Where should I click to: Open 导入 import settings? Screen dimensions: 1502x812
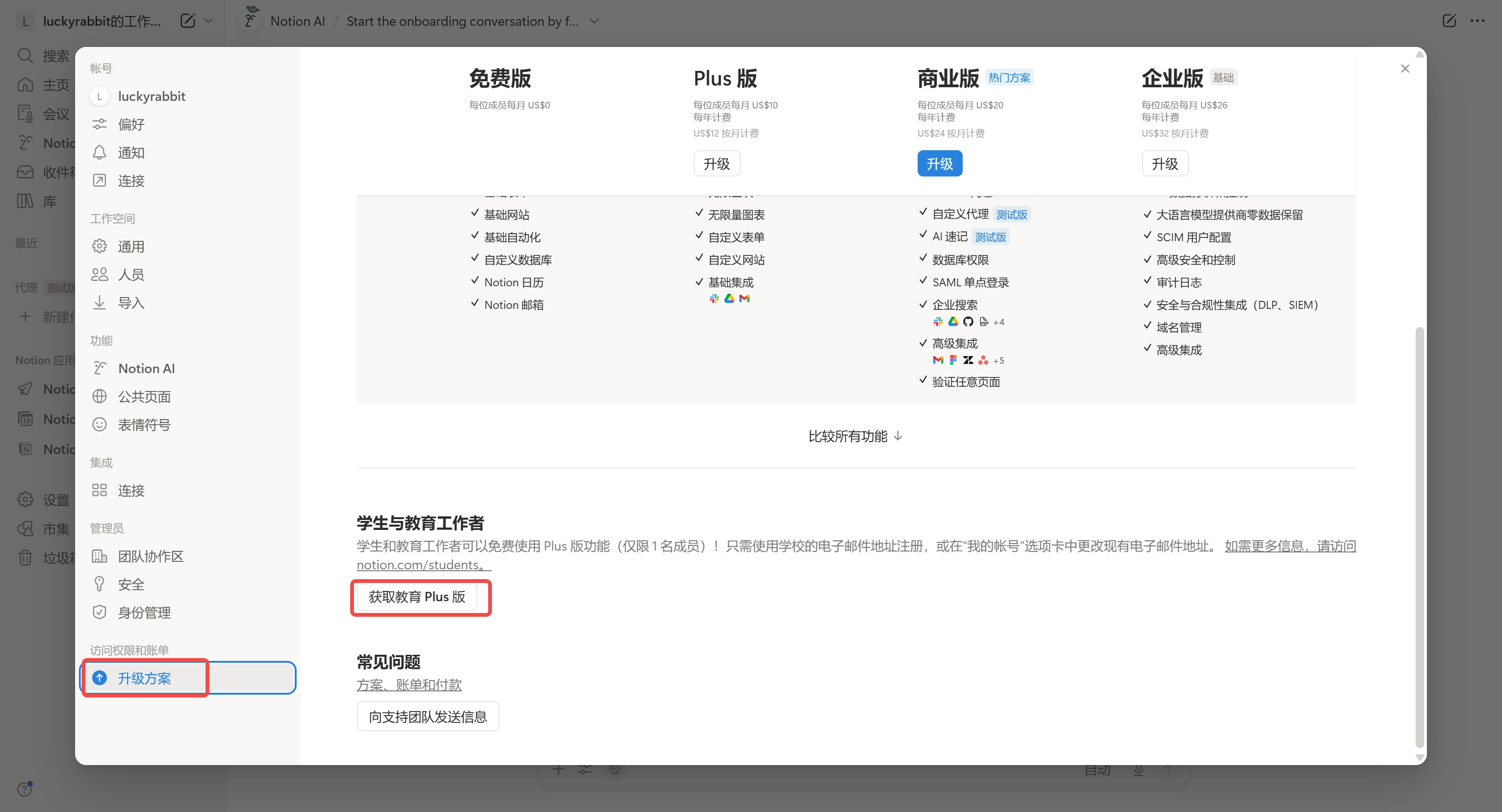[188, 303]
